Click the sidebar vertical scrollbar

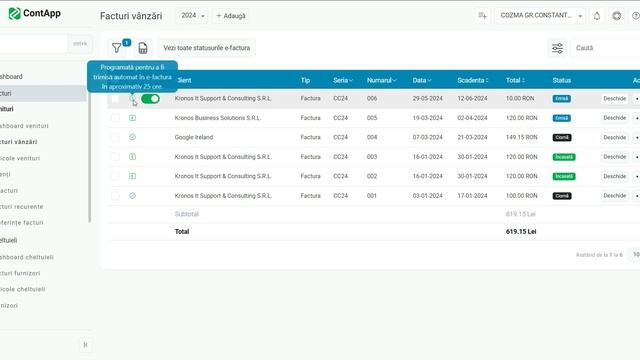(89, 157)
